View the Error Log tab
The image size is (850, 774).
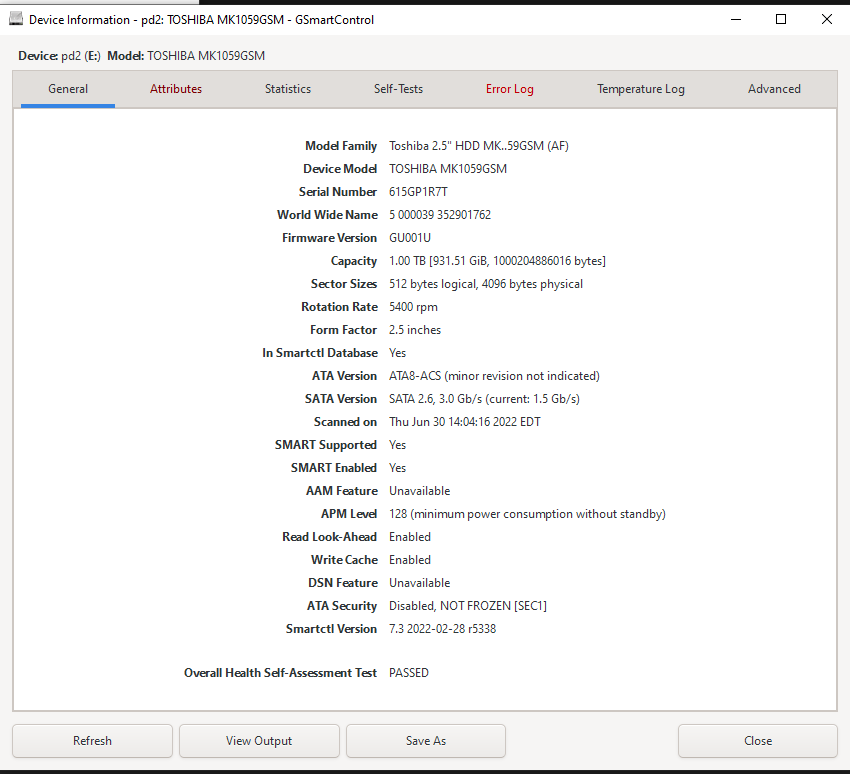pyautogui.click(x=510, y=89)
